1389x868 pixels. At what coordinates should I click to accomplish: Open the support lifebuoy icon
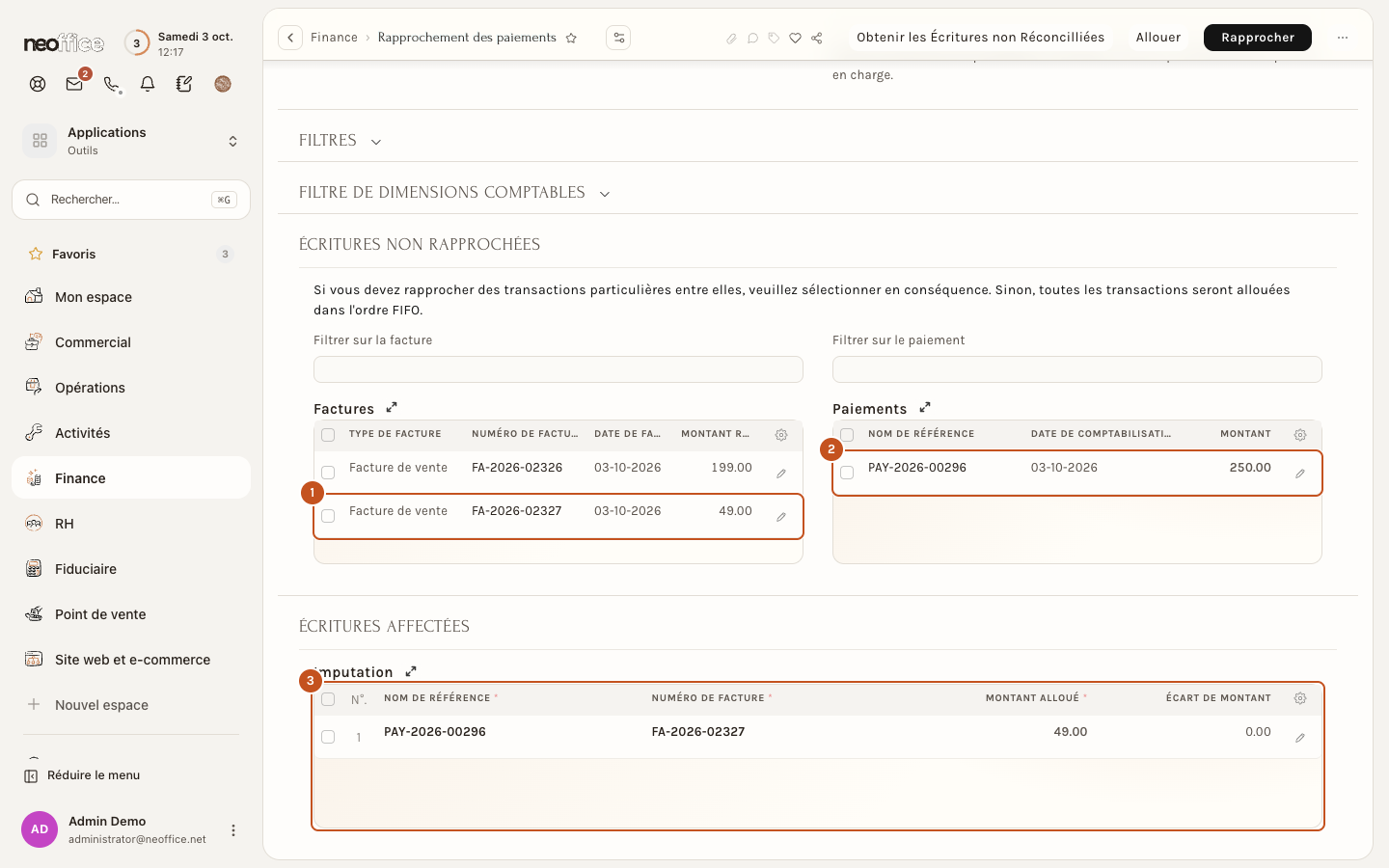[38, 84]
